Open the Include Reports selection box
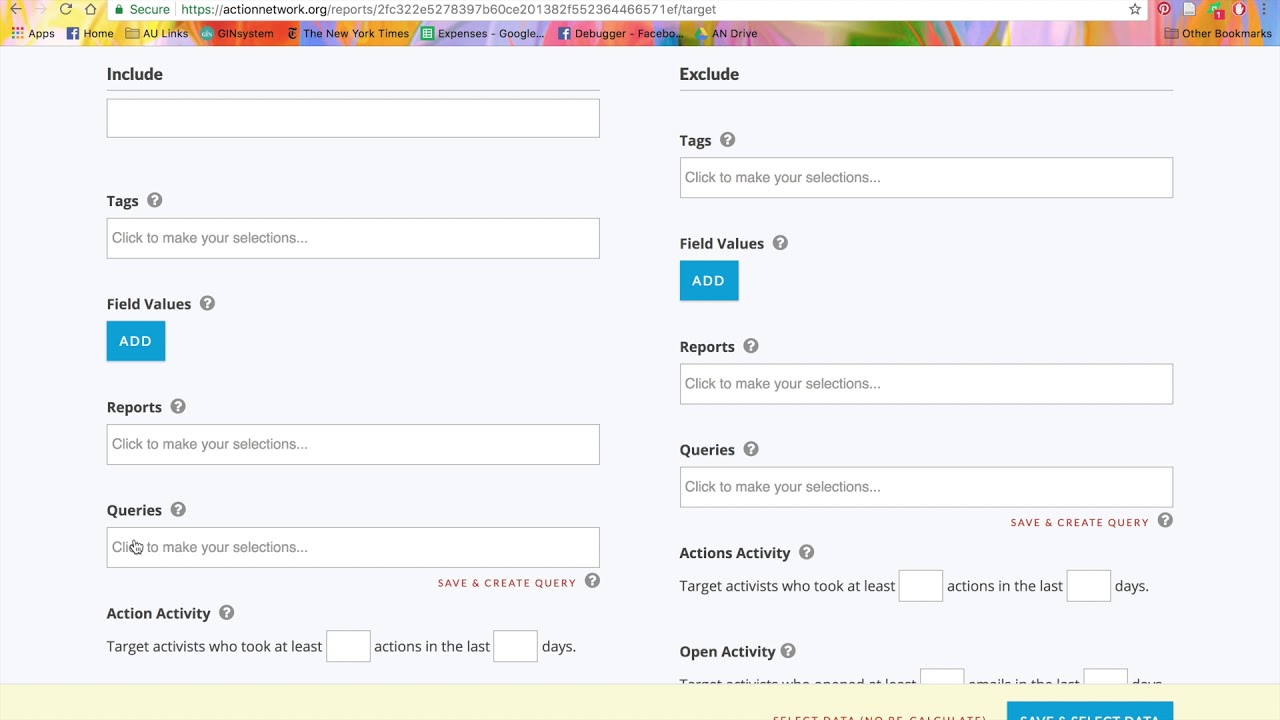The image size is (1280, 720). [x=353, y=444]
